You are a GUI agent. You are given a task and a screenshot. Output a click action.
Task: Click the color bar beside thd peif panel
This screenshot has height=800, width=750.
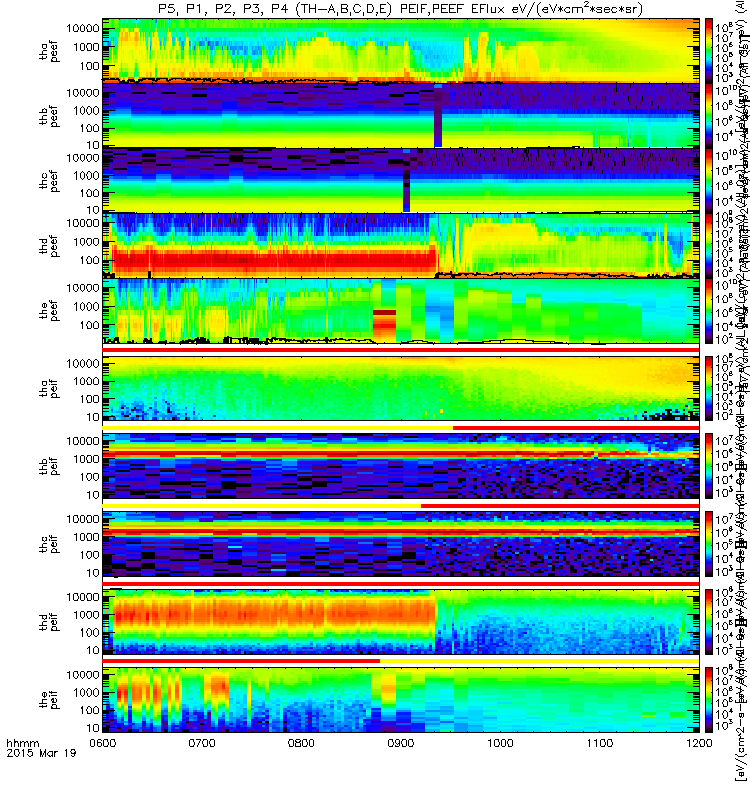[709, 622]
